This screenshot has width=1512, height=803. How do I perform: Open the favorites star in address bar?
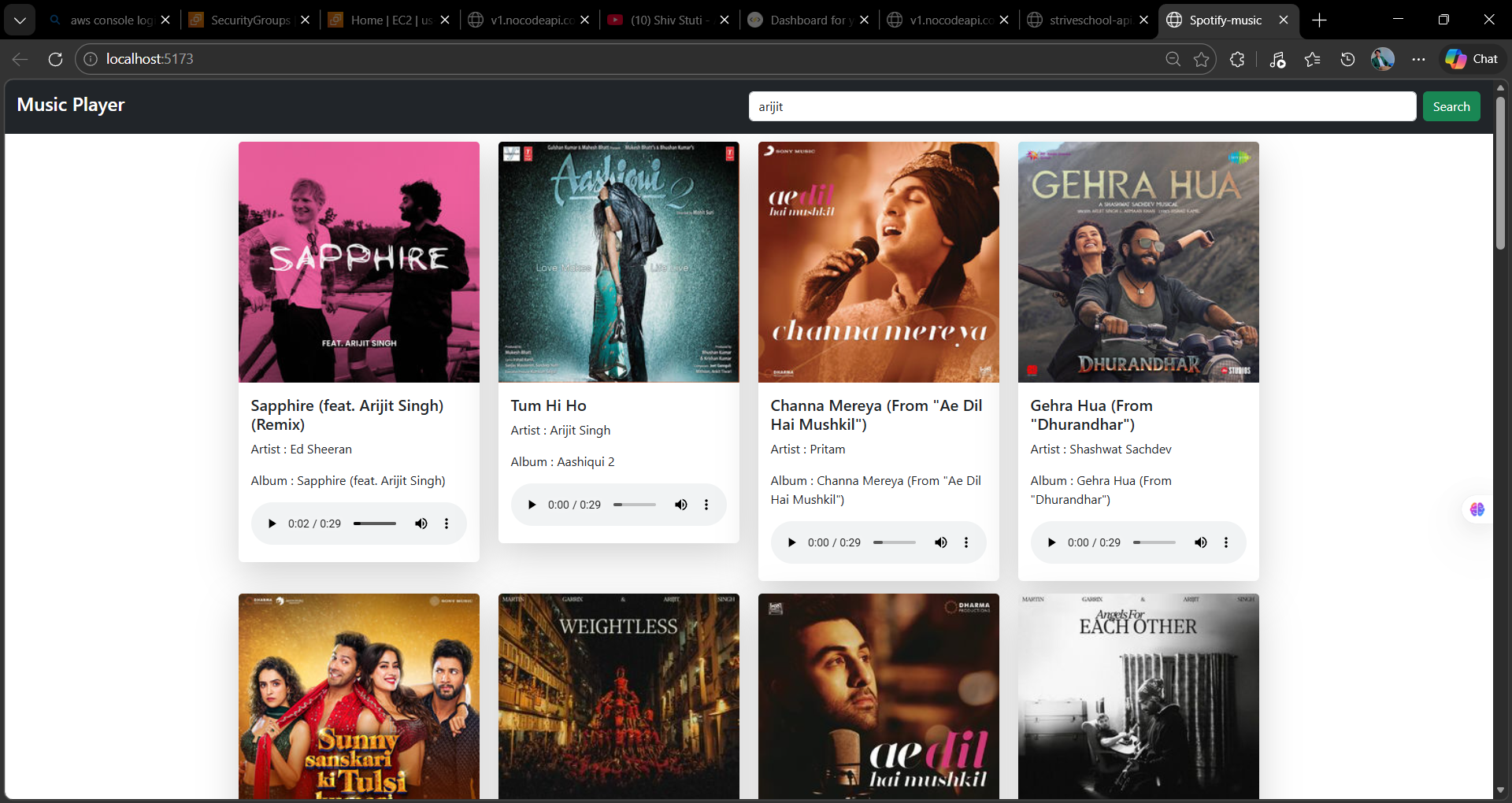click(1201, 59)
